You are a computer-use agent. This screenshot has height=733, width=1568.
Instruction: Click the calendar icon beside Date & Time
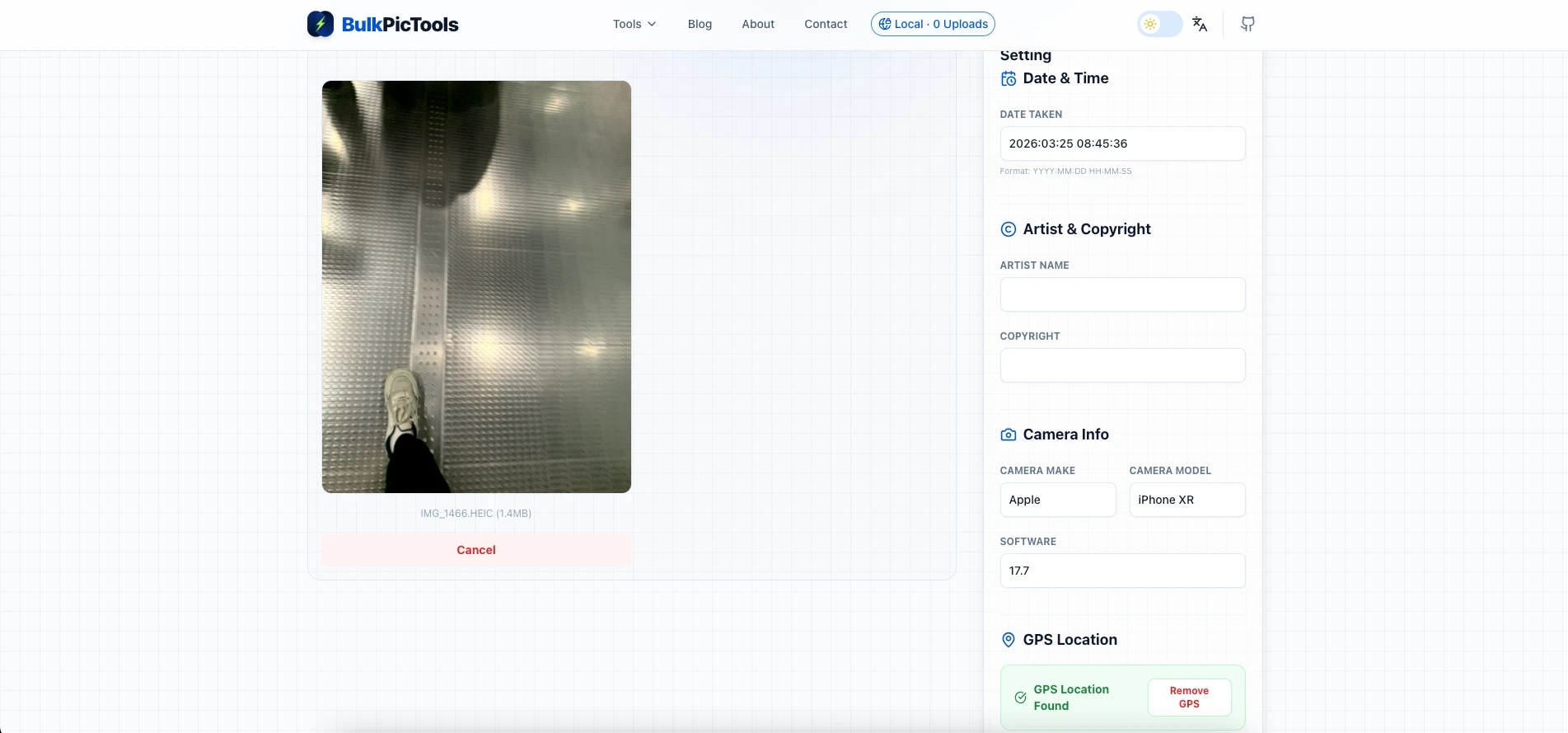(1009, 78)
